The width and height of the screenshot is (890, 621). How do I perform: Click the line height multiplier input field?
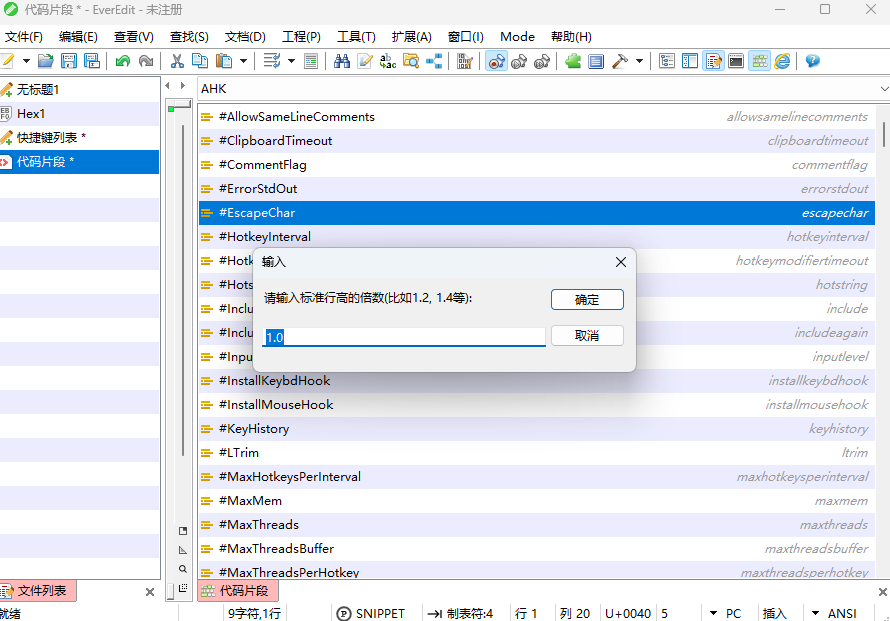404,338
